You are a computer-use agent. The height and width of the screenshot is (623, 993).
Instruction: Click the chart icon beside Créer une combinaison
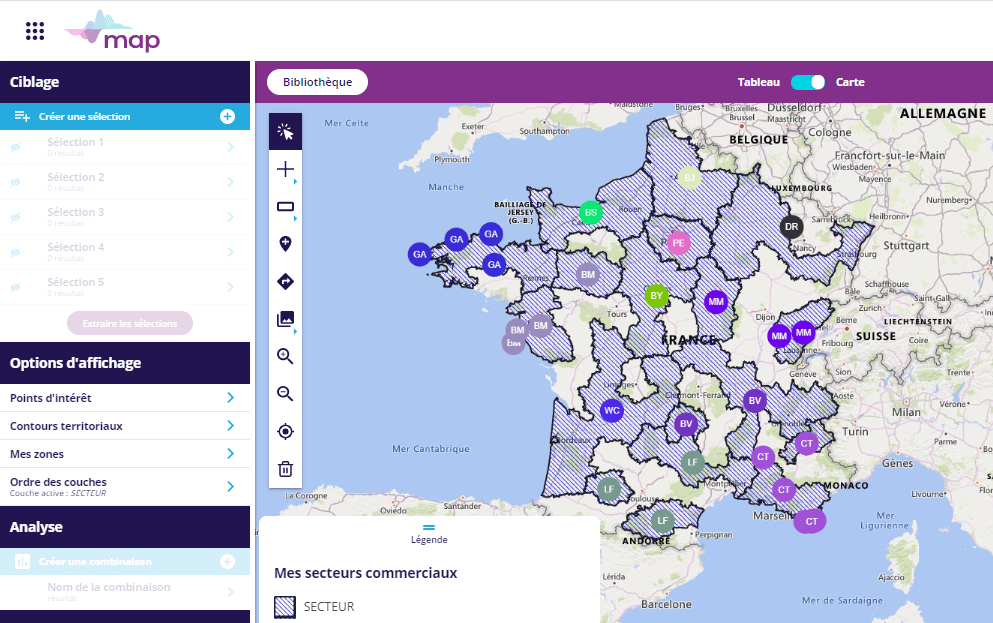click(x=22, y=562)
